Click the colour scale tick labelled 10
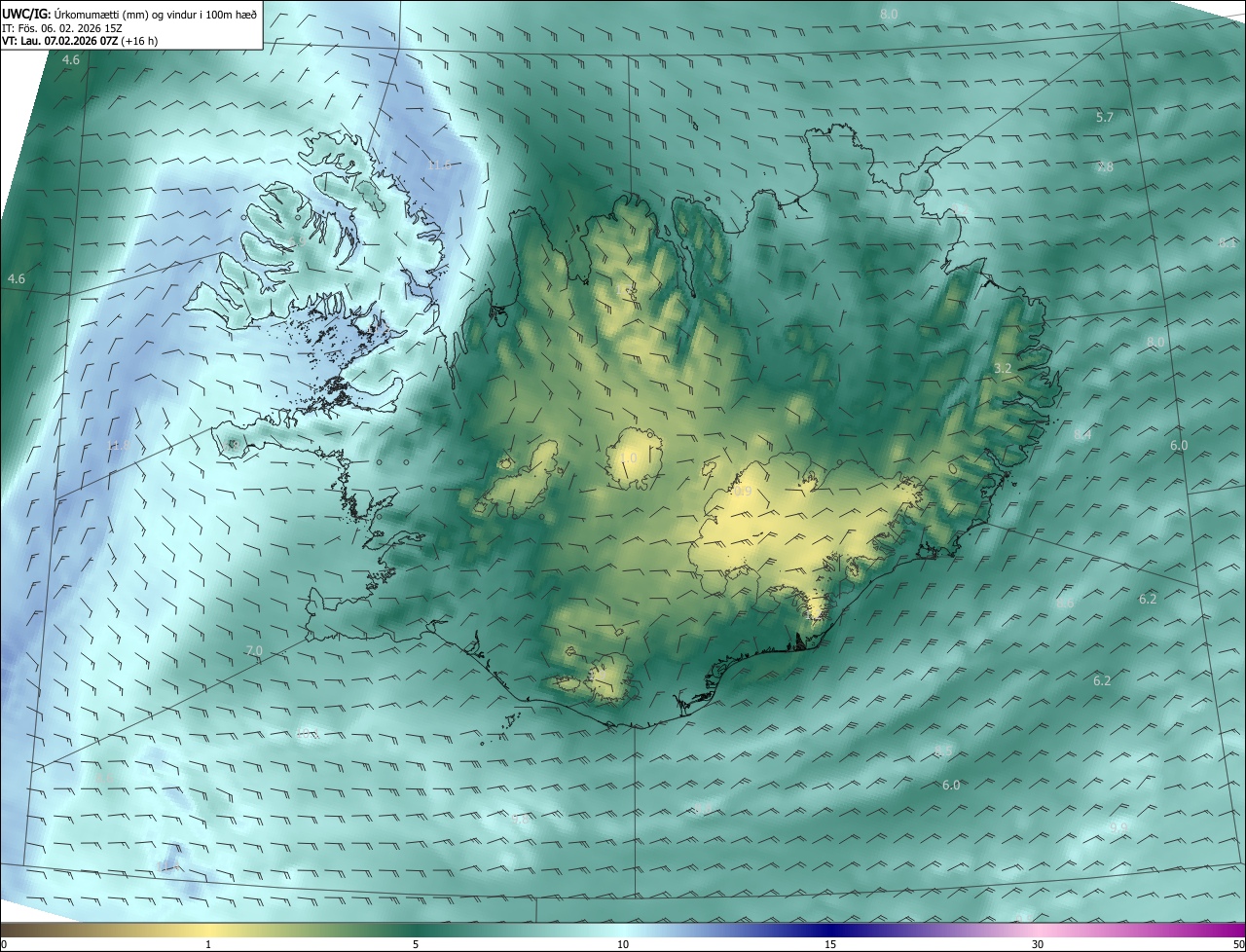The height and width of the screenshot is (952, 1246). (x=623, y=944)
